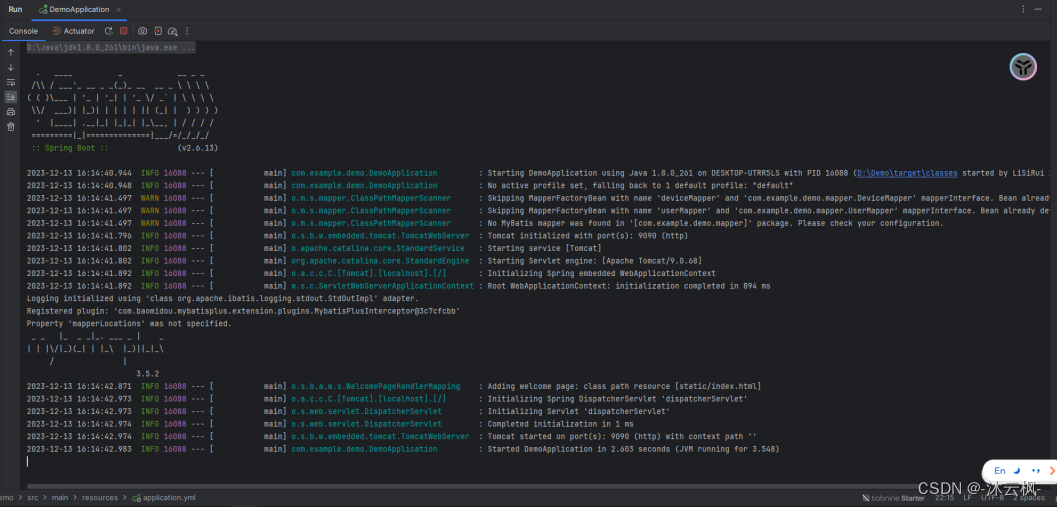
Task: Stop the running DemoApplication process
Action: (123, 31)
